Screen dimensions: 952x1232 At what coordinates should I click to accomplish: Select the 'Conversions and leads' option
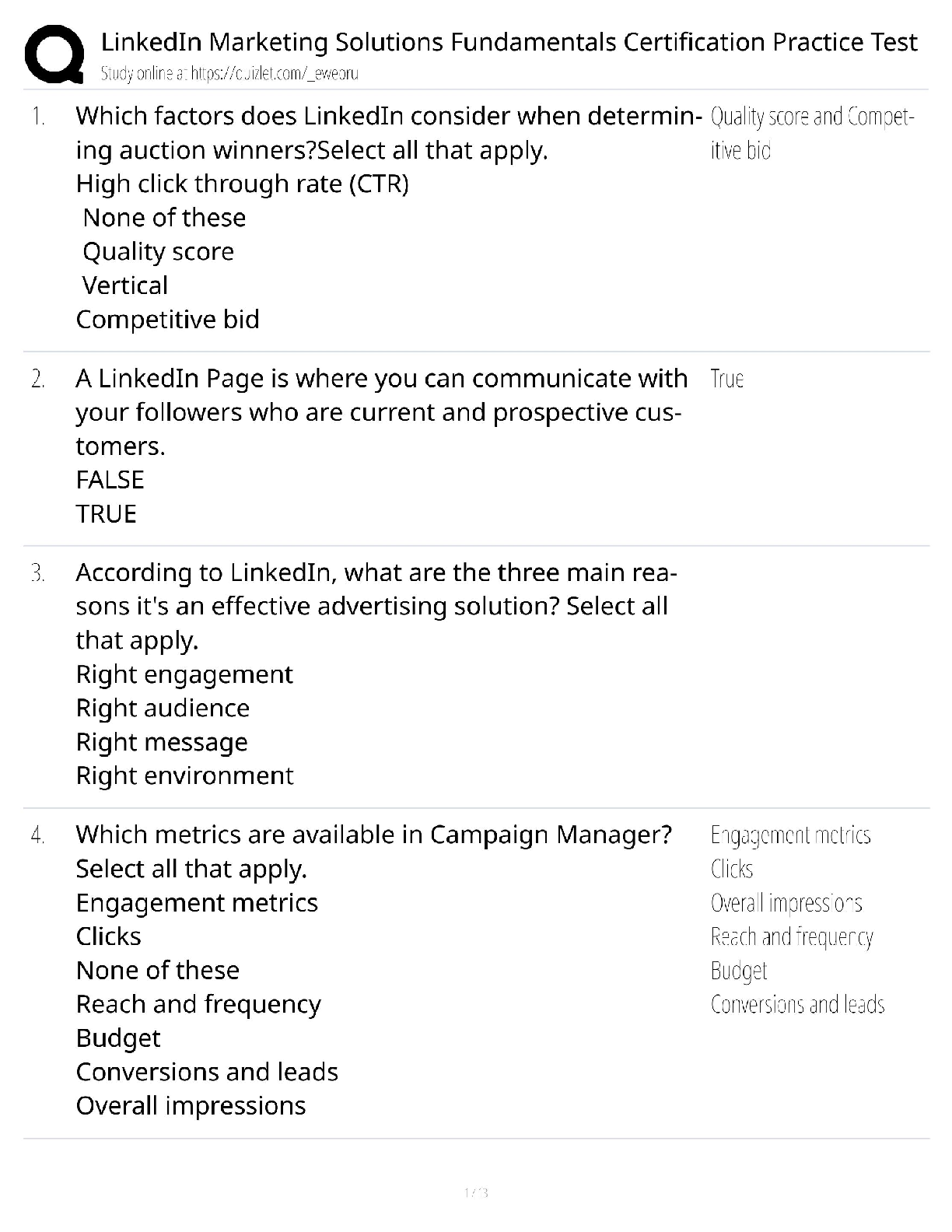pyautogui.click(x=207, y=1072)
